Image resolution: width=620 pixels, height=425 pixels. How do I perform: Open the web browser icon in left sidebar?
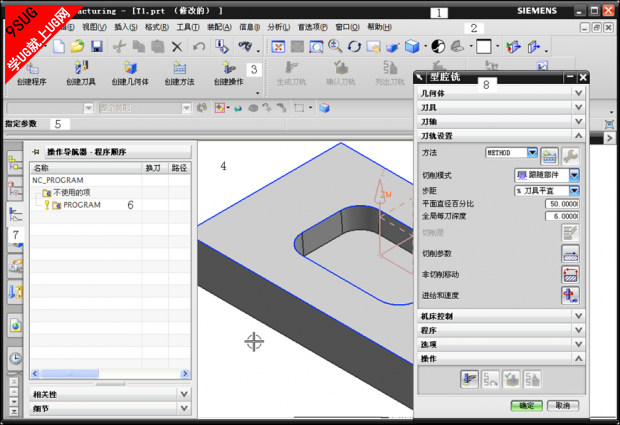click(x=15, y=326)
